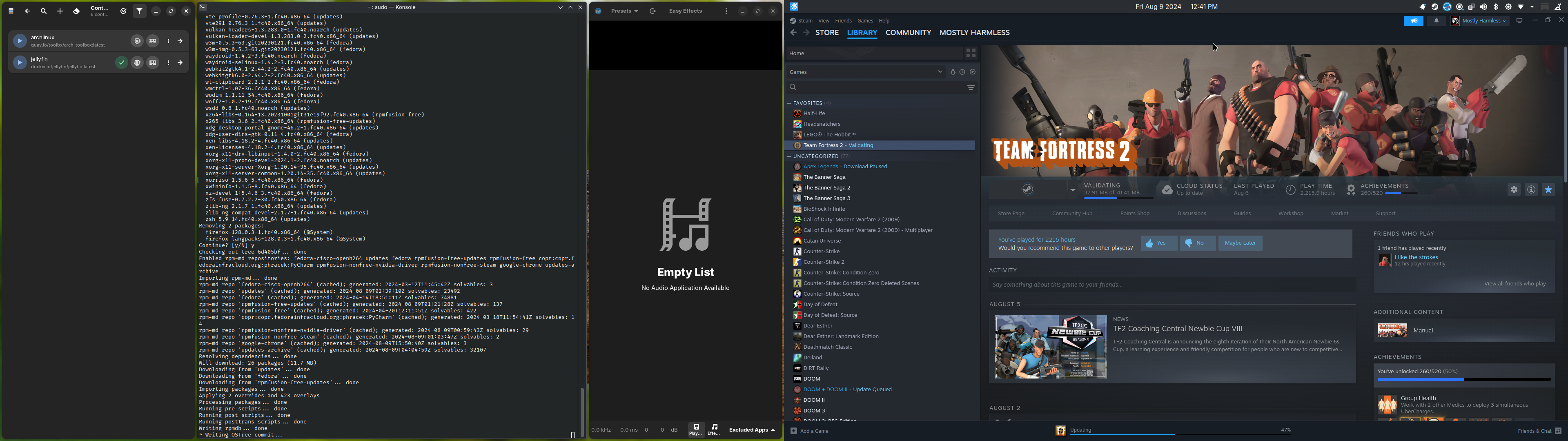Click Steam advanced filter icon in search bar

point(971,88)
